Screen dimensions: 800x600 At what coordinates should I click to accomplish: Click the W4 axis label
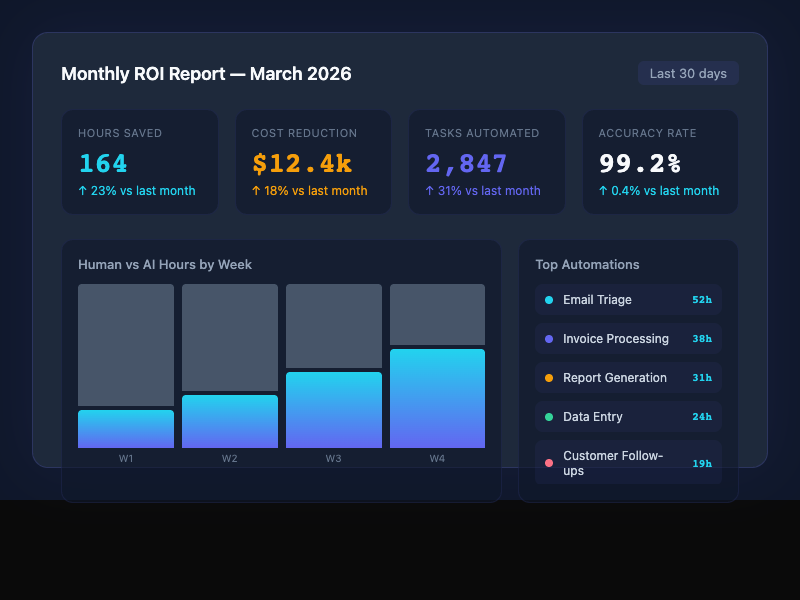(x=437, y=458)
